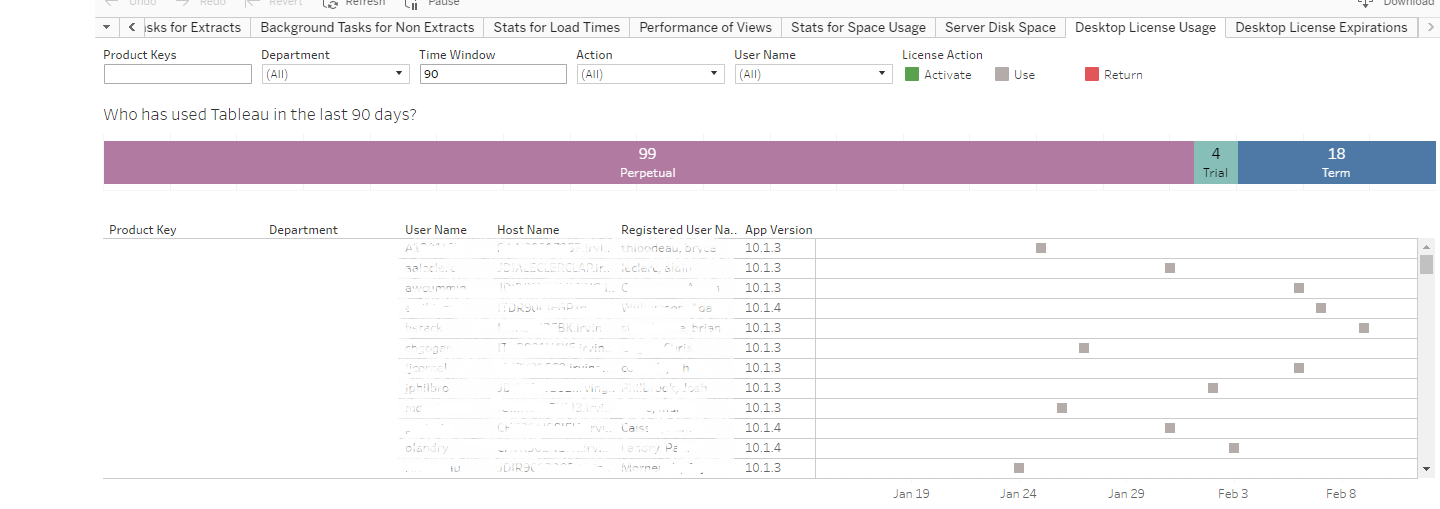This screenshot has width=1440, height=509.
Task: Click the Perpetual bar segment showing 99
Action: pos(648,163)
